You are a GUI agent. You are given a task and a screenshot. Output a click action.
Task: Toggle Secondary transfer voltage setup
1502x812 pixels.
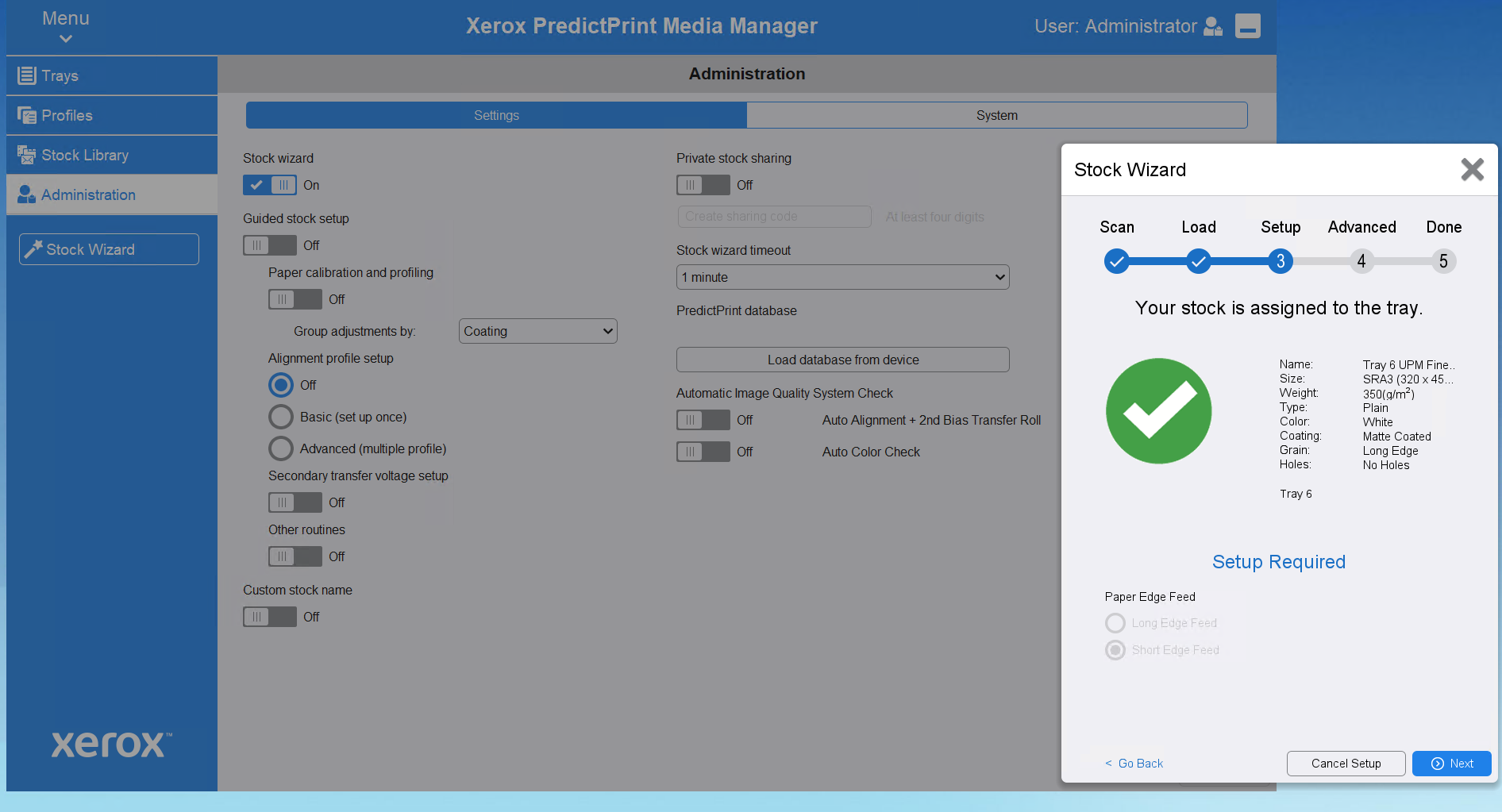[x=295, y=502]
